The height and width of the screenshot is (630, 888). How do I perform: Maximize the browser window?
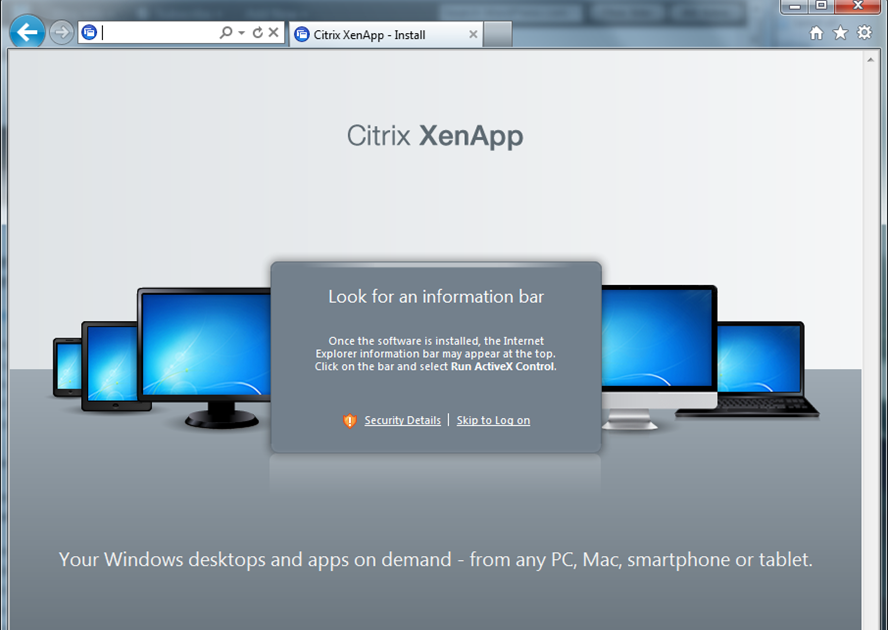coord(821,6)
